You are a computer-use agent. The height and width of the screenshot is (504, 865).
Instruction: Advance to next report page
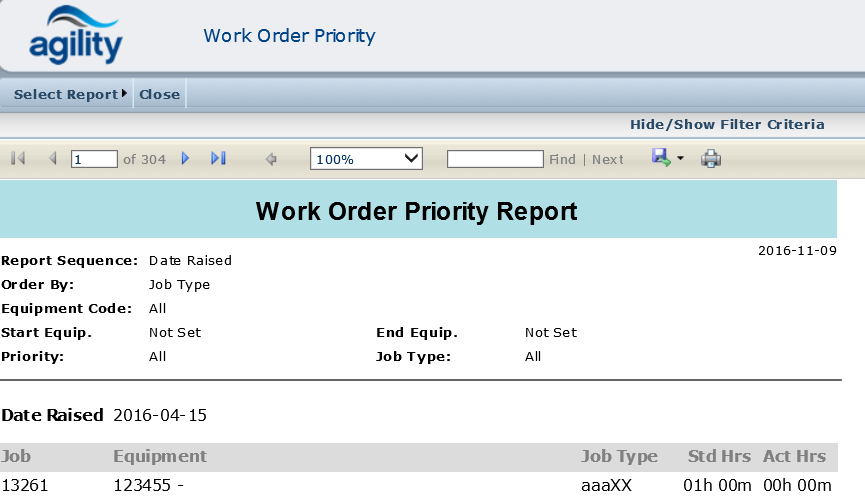(185, 159)
